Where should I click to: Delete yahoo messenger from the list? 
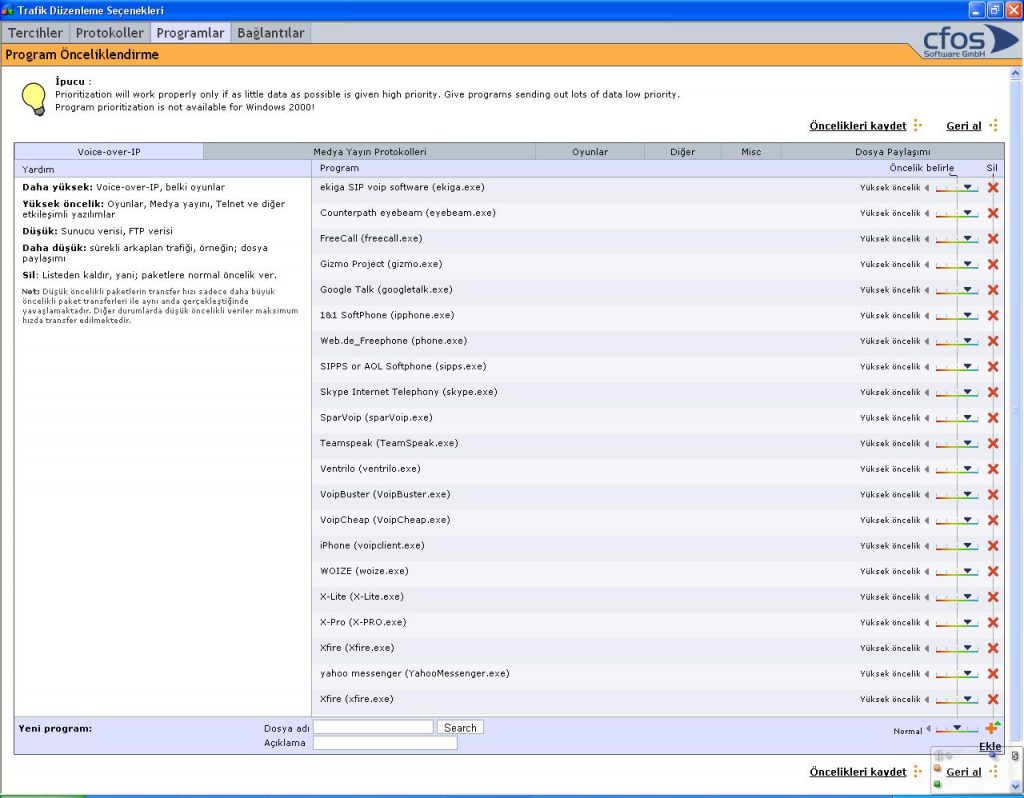point(992,674)
